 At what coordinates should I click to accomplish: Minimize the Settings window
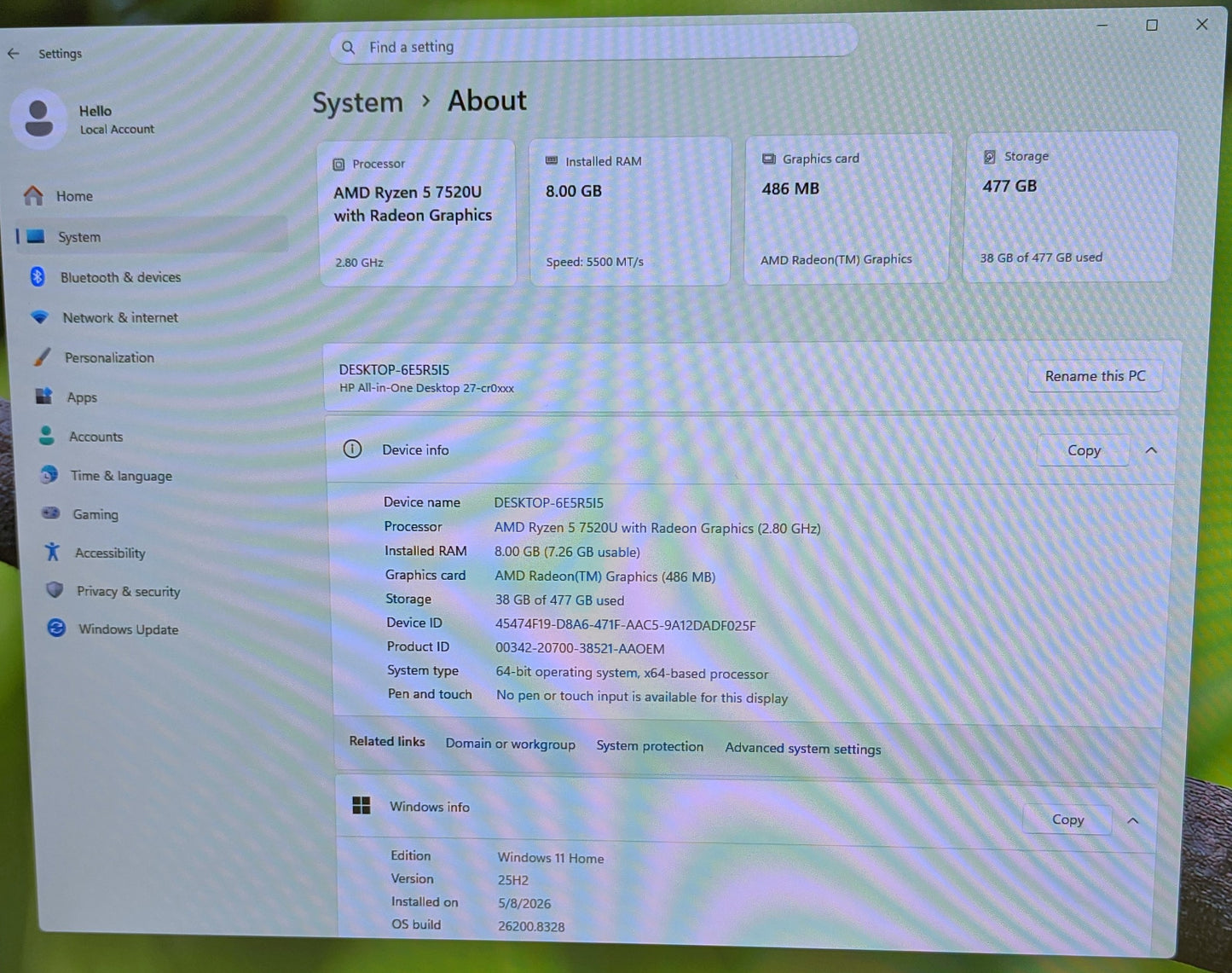pyautogui.click(x=1102, y=26)
